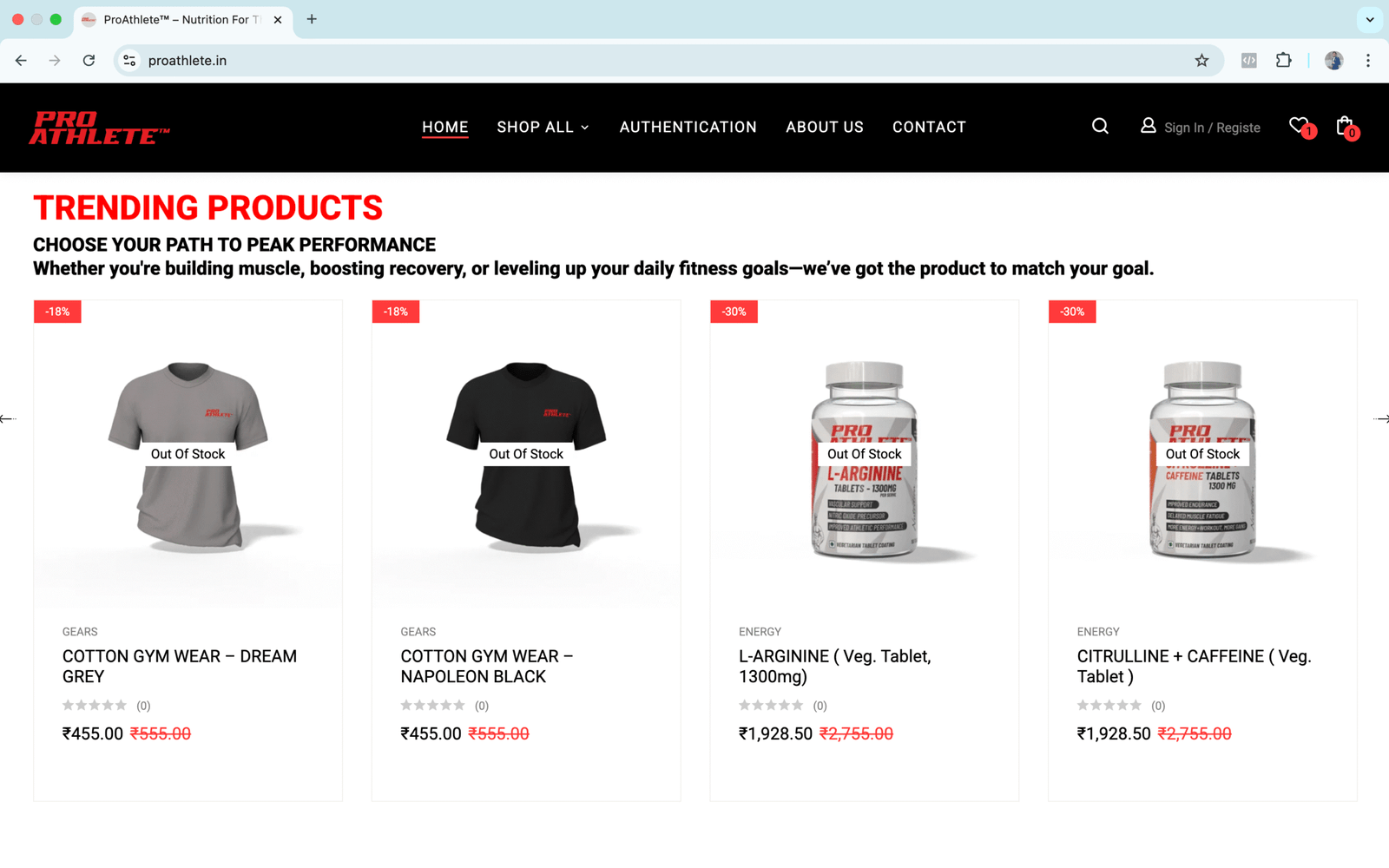The width and height of the screenshot is (1389, 868).
Task: Open Cotton Gym Wear – Dream Grey title
Action: 180,667
